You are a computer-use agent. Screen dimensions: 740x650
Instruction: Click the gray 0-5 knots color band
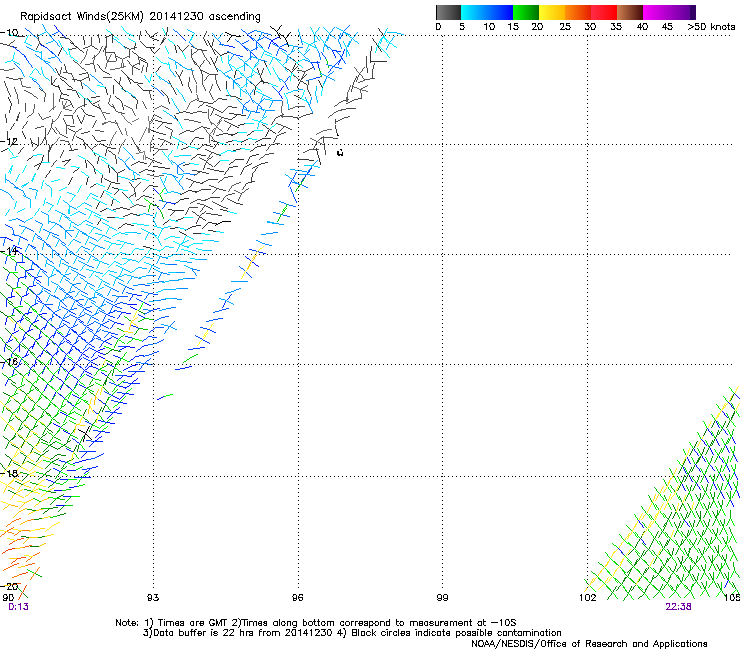coord(448,12)
